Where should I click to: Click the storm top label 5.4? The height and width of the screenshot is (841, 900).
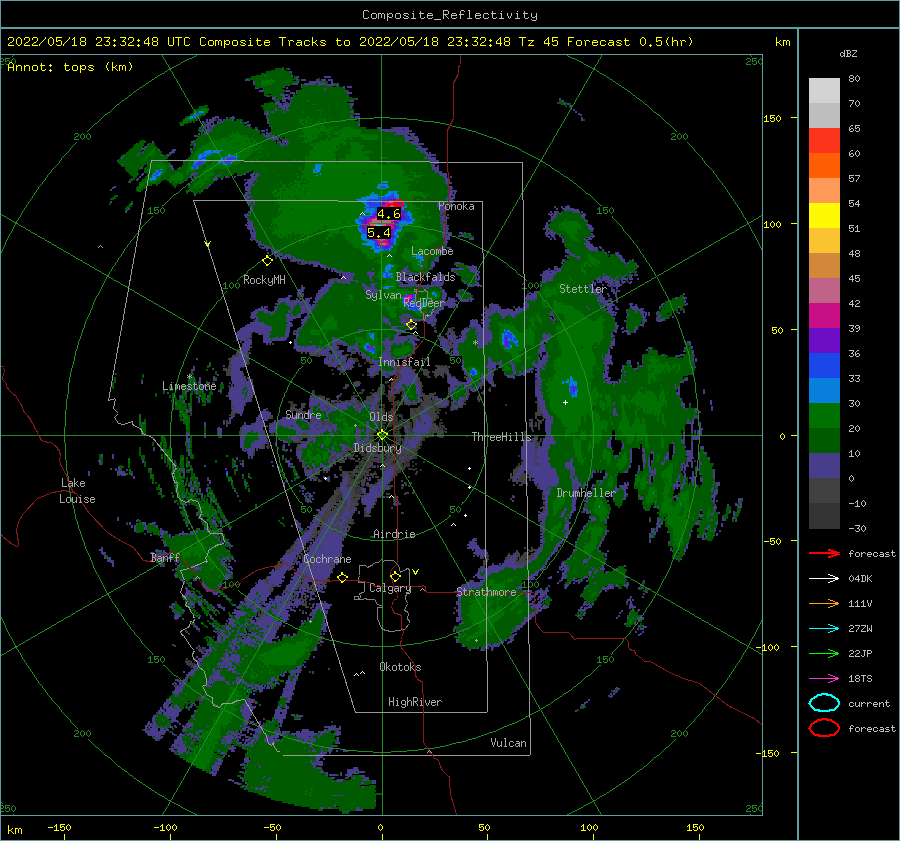379,232
